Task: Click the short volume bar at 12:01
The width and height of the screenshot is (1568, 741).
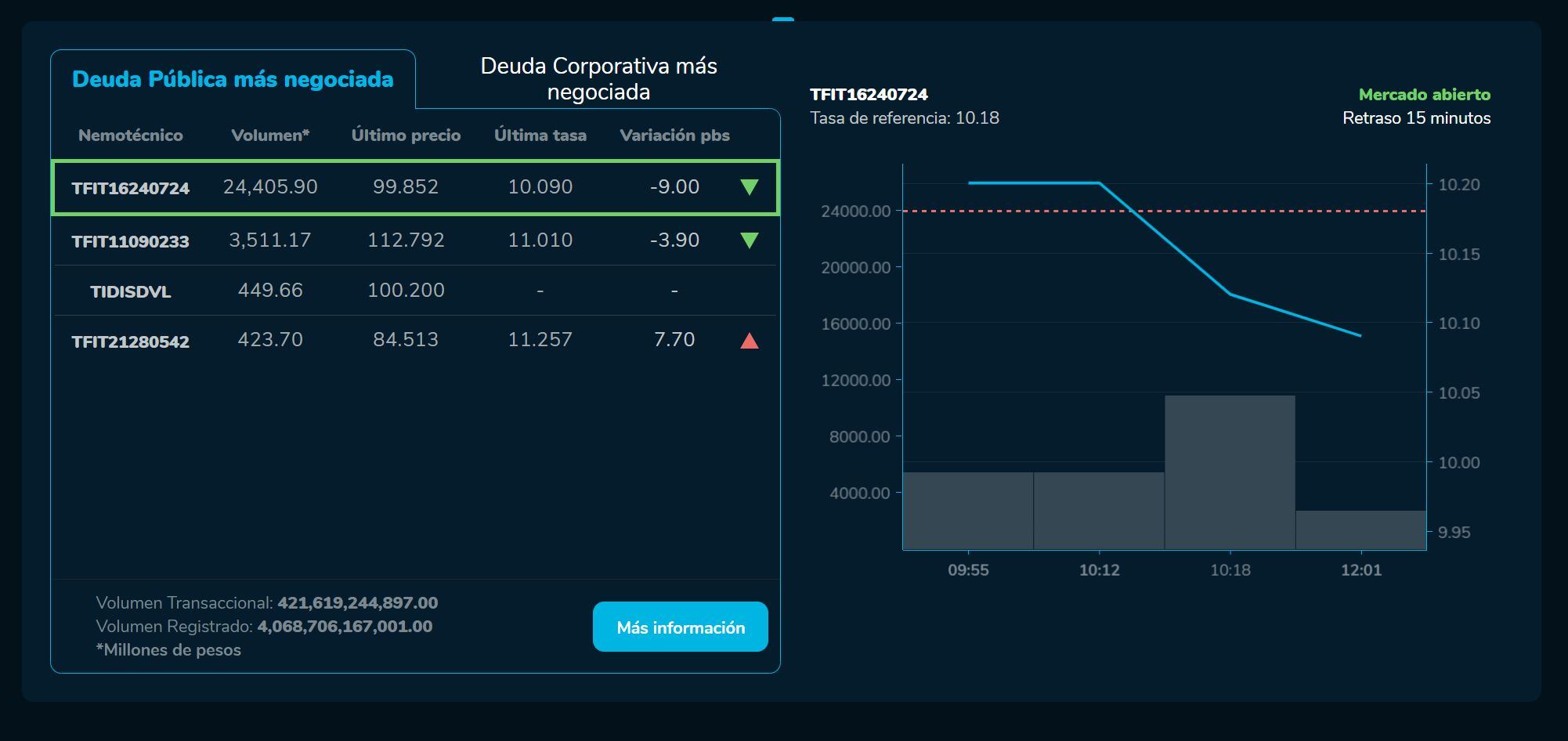Action: tap(1360, 530)
